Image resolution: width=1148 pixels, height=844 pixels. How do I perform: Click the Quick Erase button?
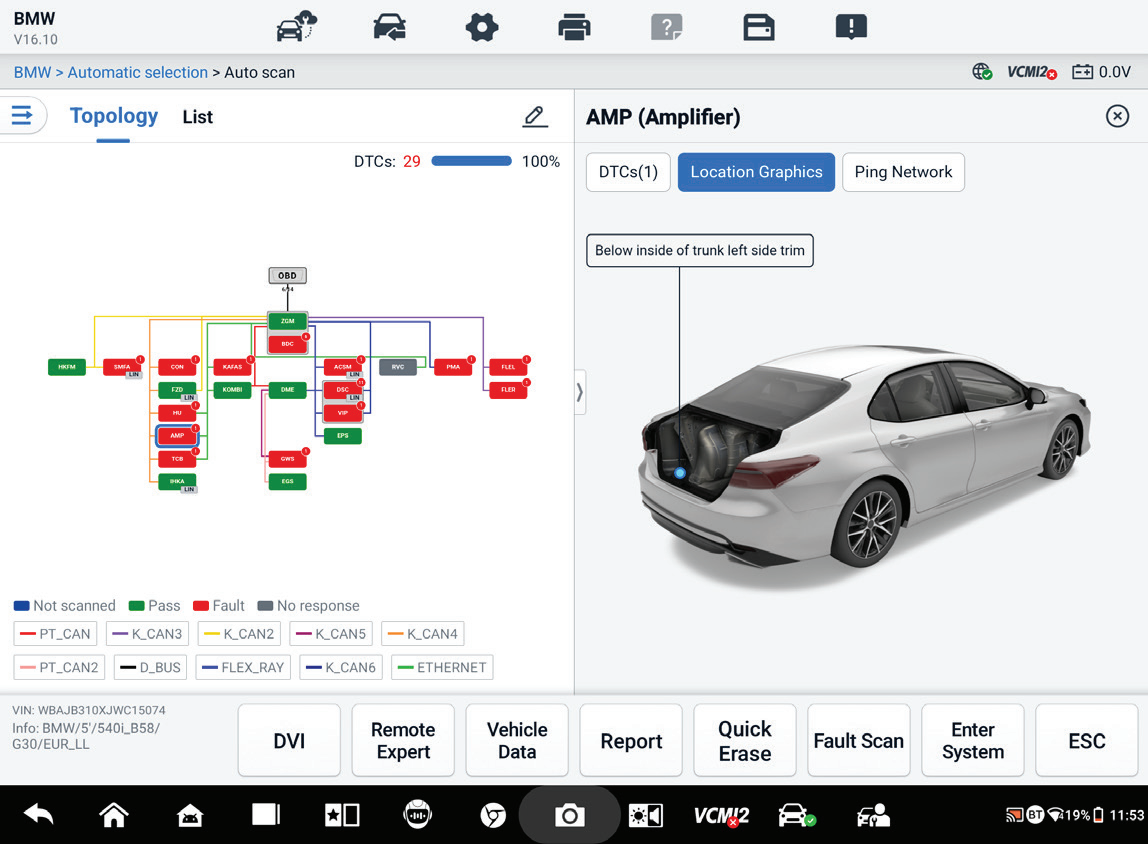tap(745, 741)
